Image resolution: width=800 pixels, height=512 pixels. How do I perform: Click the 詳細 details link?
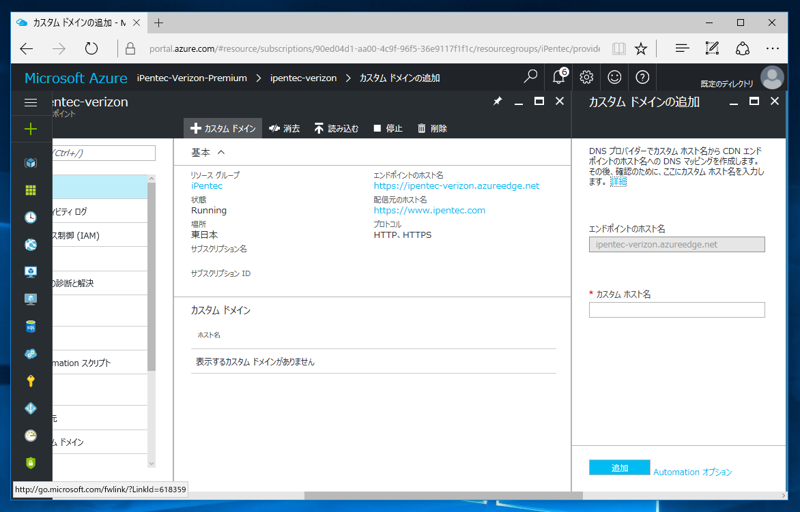618,182
